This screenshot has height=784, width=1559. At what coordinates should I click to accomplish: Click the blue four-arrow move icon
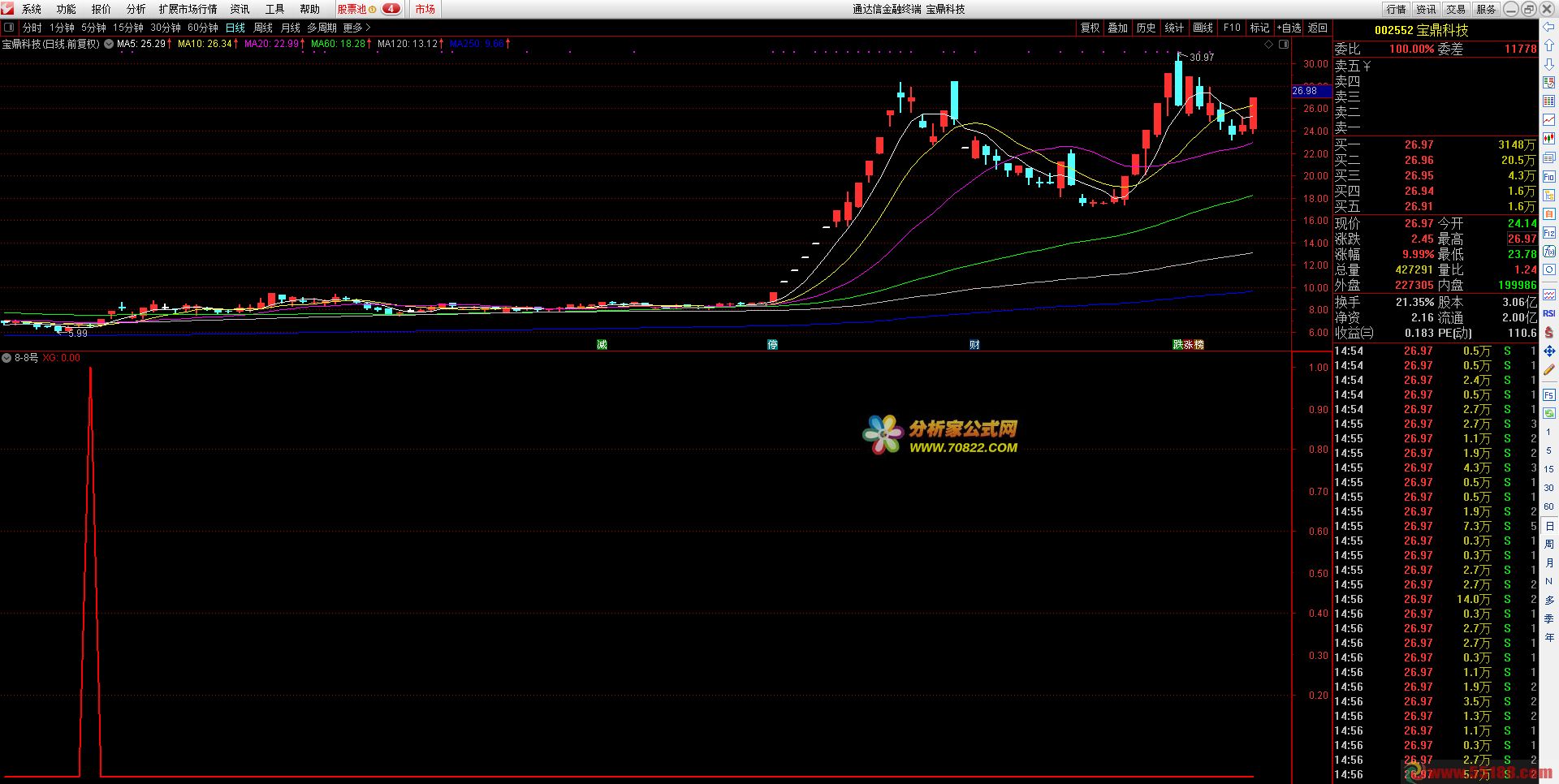tap(1548, 351)
